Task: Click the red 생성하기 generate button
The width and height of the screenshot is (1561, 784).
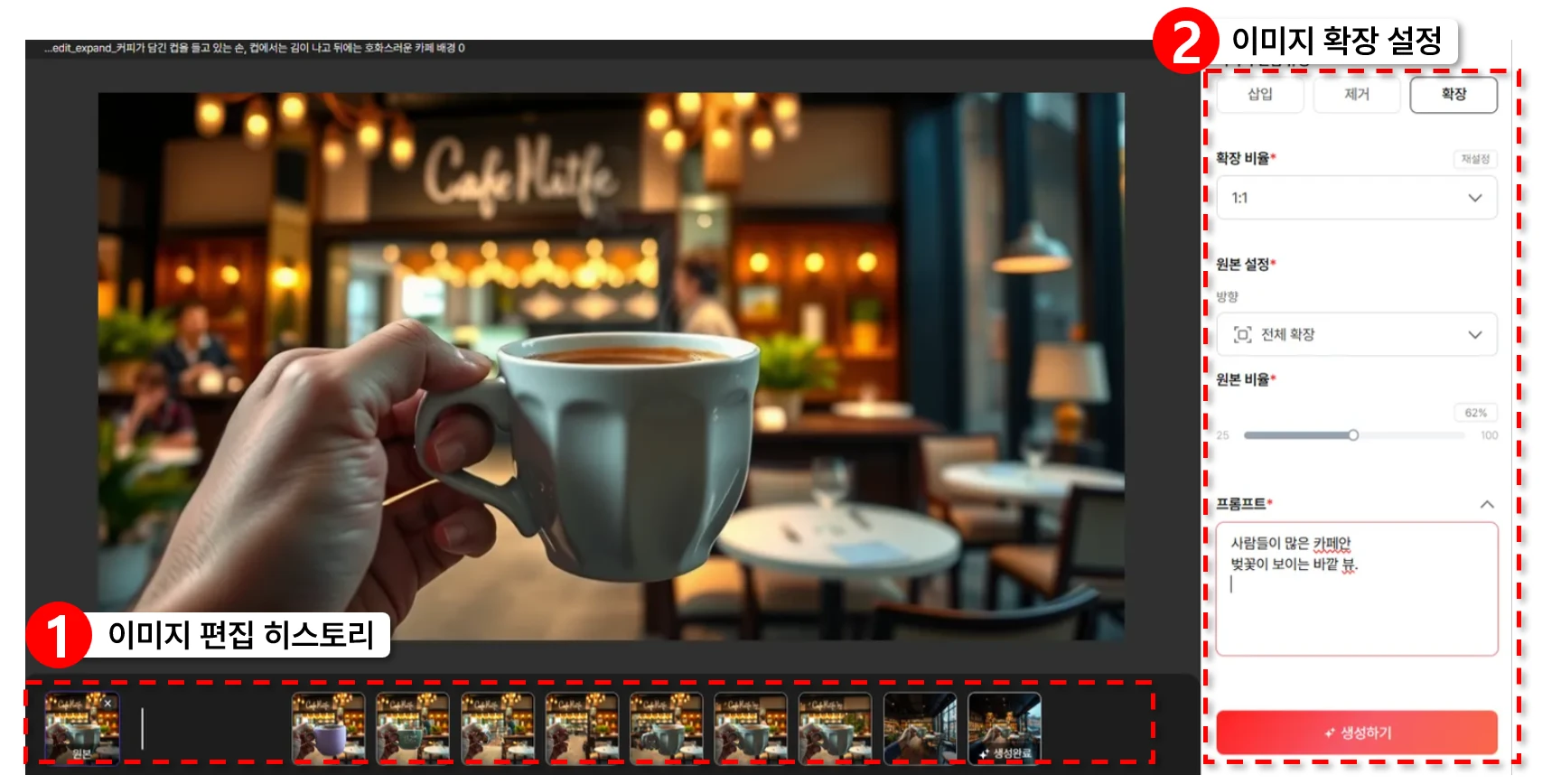Action: [1356, 733]
